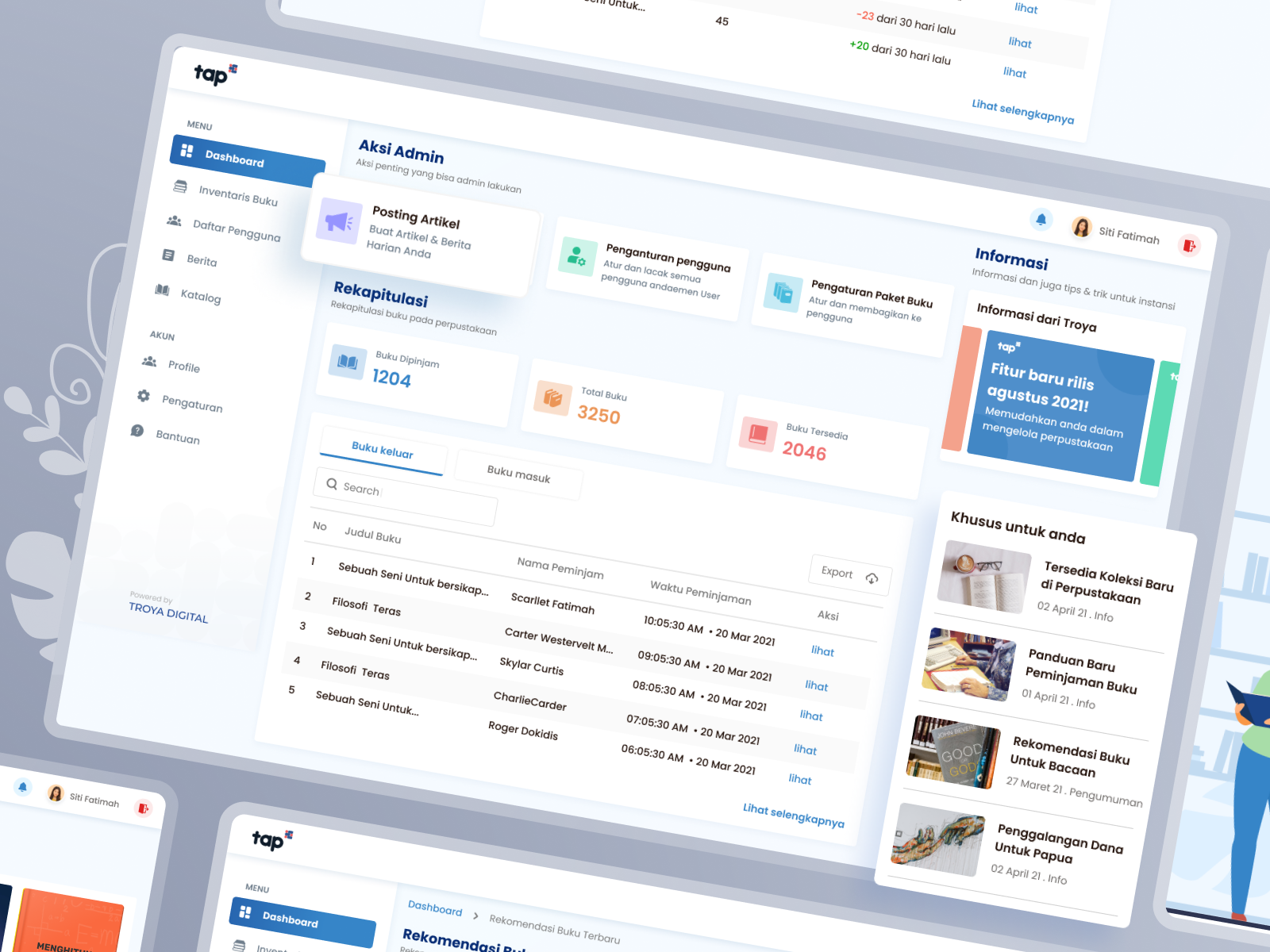Click the Berita article icon in sidebar
This screenshot has width=1270, height=952.
[x=168, y=255]
